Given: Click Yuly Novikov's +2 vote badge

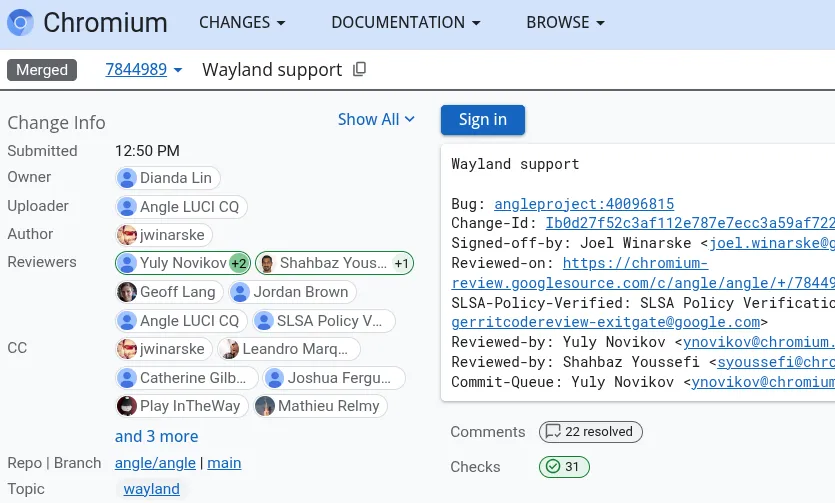Looking at the screenshot, I should (x=239, y=263).
